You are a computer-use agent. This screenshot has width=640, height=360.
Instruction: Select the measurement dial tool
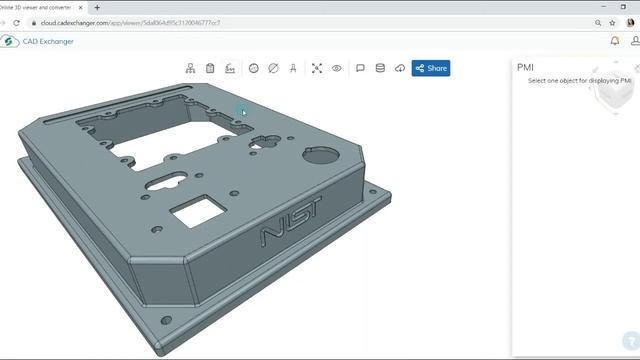253,68
